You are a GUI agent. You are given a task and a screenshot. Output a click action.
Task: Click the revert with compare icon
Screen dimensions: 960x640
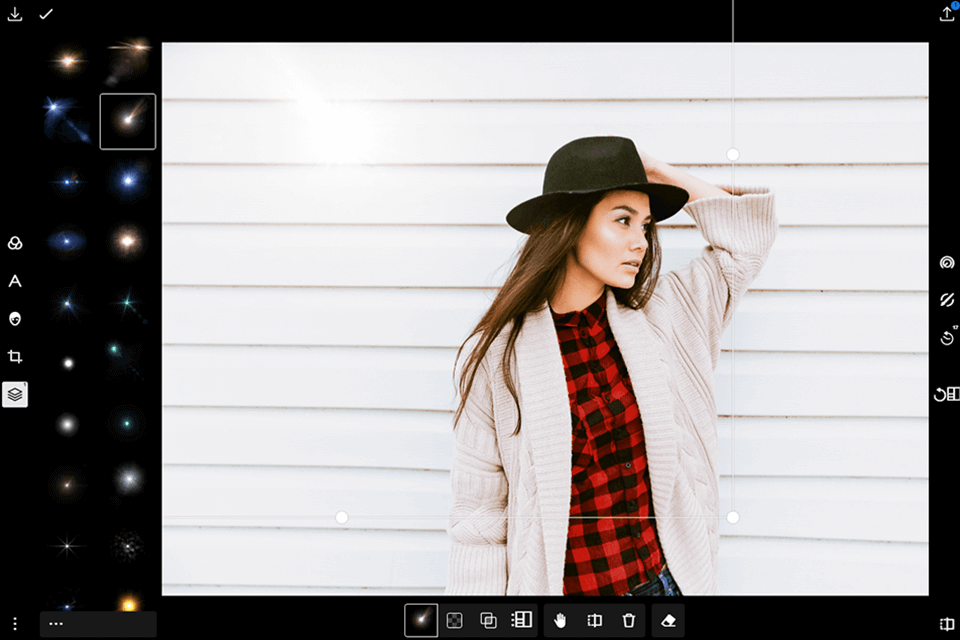tap(947, 394)
